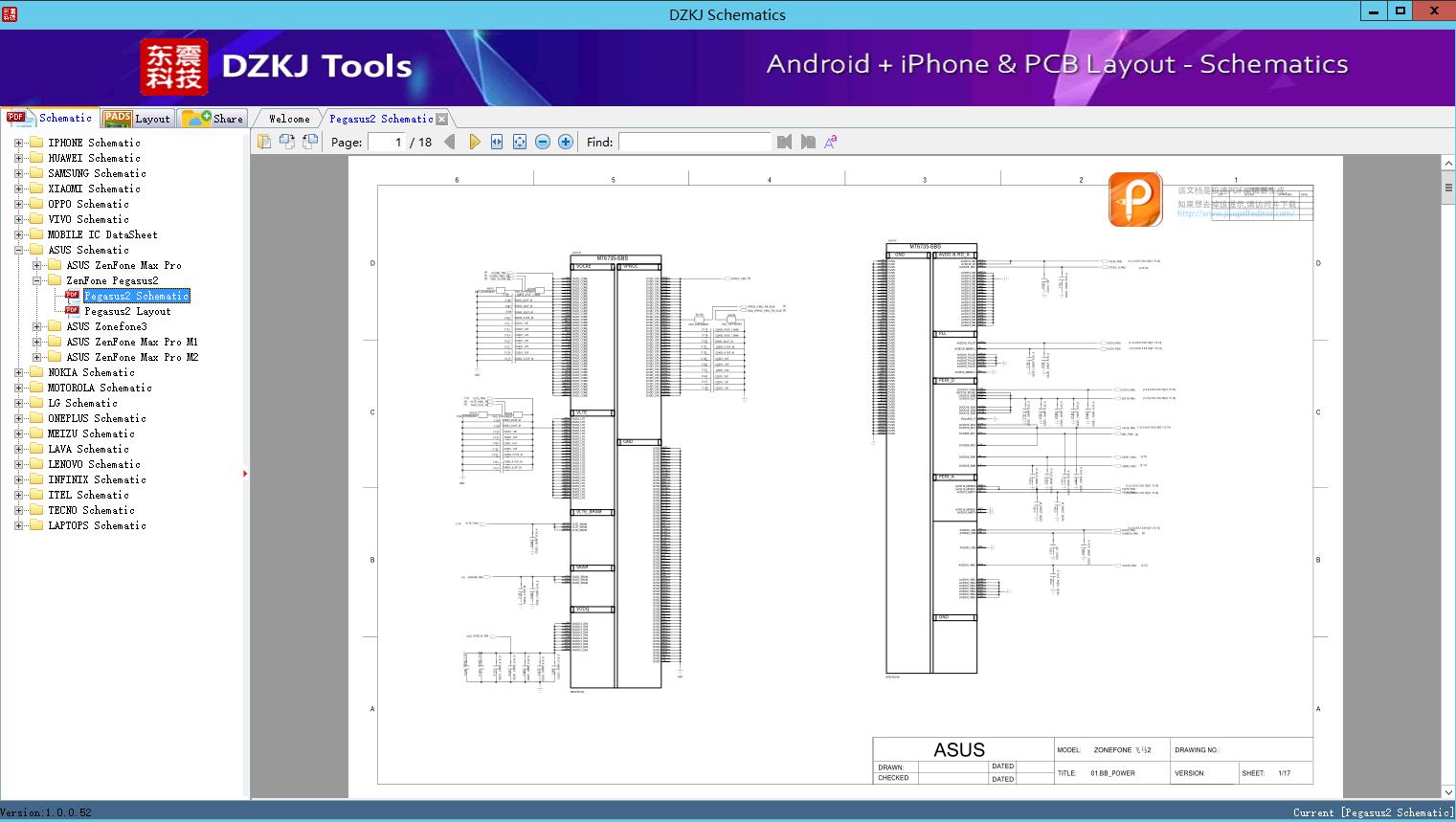
Task: Select the INFINIX Schematic tree item
Action: point(97,479)
